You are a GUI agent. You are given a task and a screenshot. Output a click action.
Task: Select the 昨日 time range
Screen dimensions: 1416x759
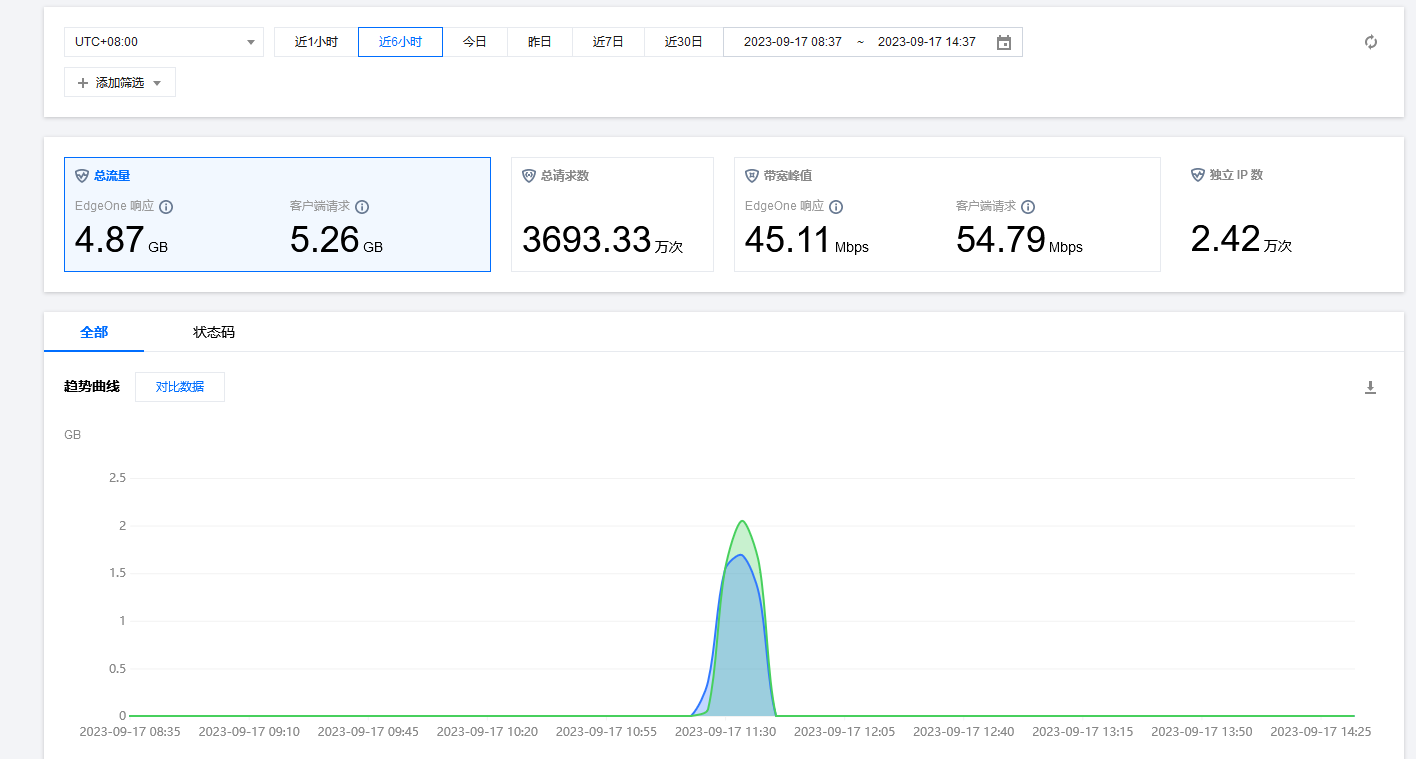coord(540,42)
